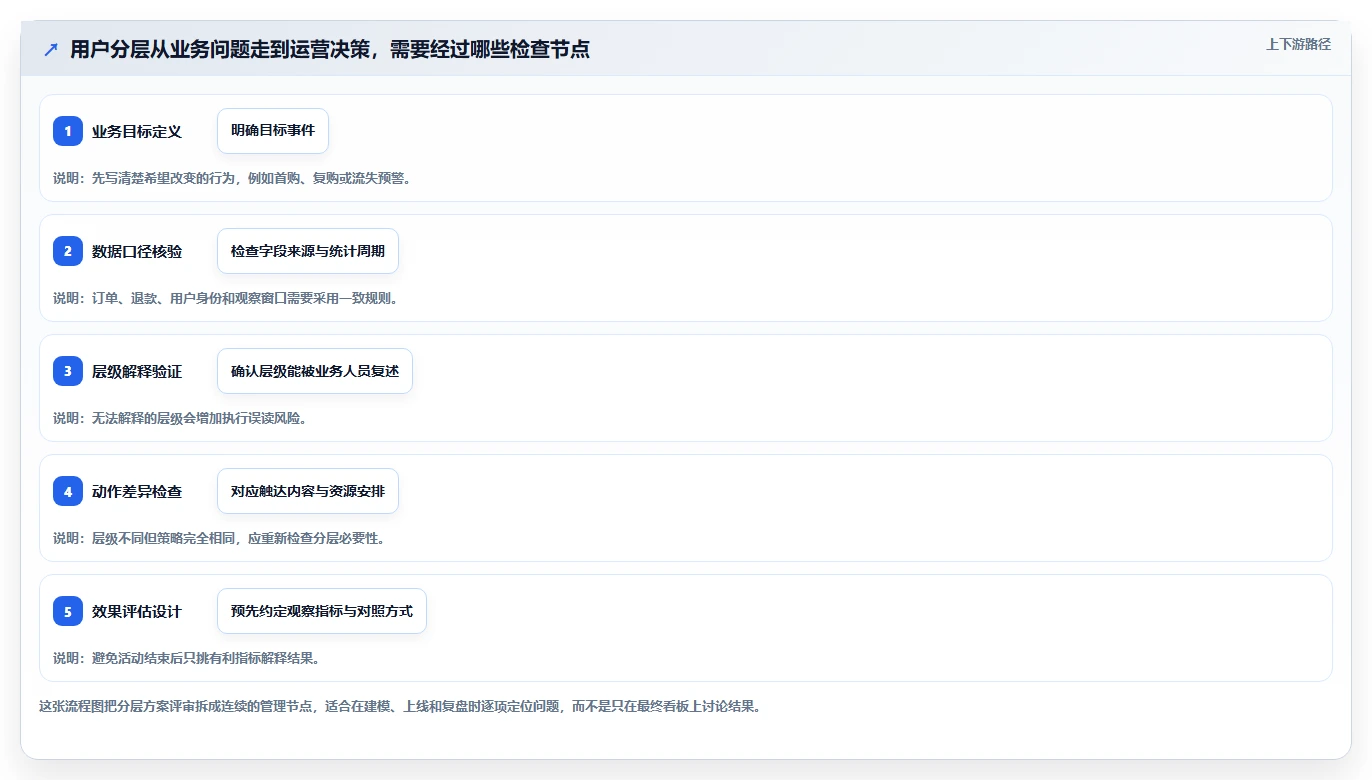Click the step 2 number badge
Image resolution: width=1372 pixels, height=780 pixels.
(68, 251)
